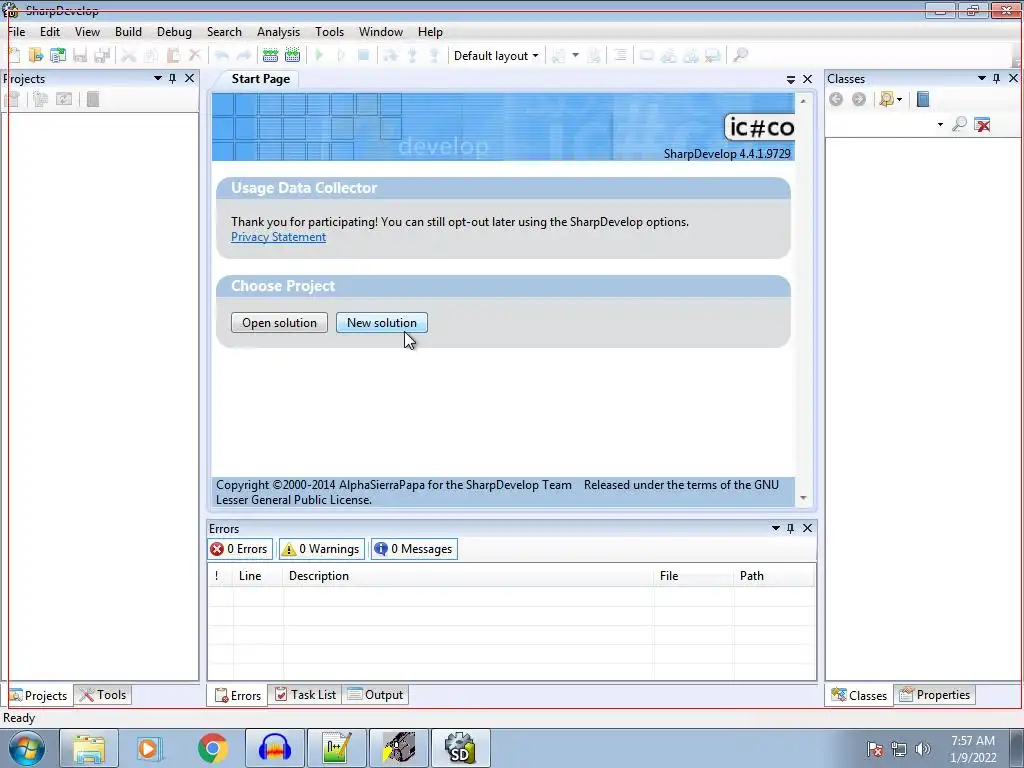Click the Paste clipboard toolbar icon
Screen dimensions: 1024x768
pos(173,56)
